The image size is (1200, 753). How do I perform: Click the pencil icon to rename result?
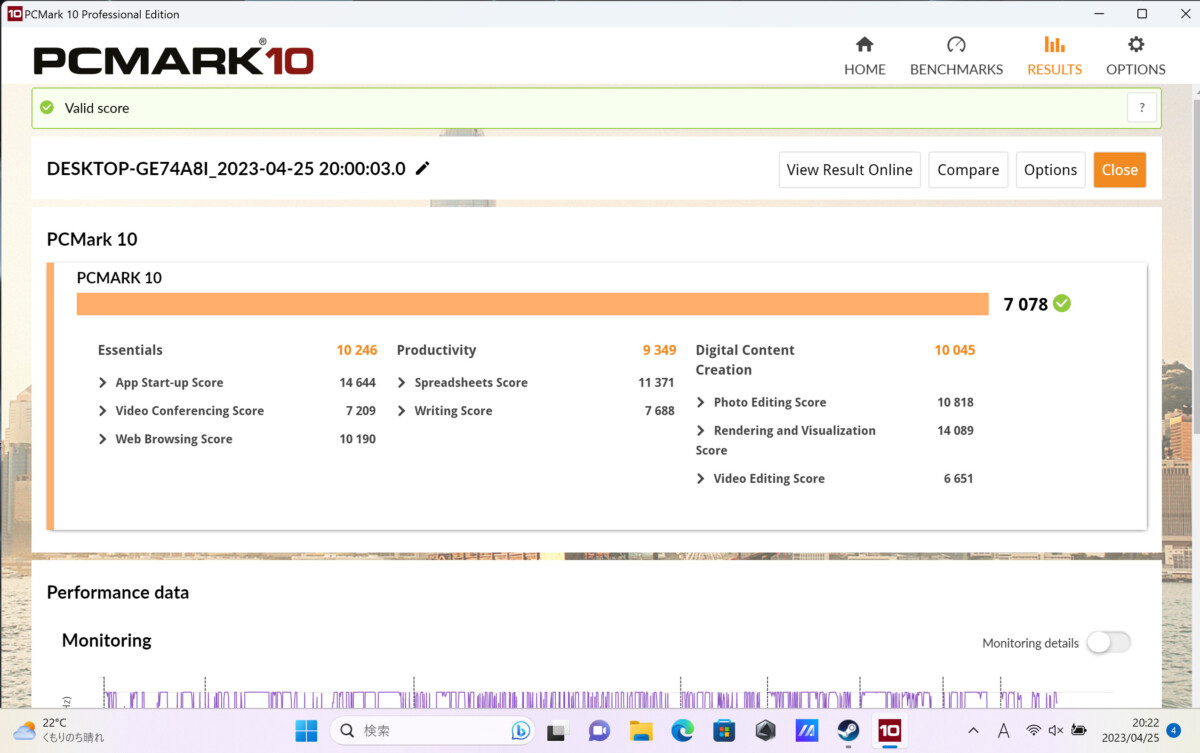click(x=423, y=169)
